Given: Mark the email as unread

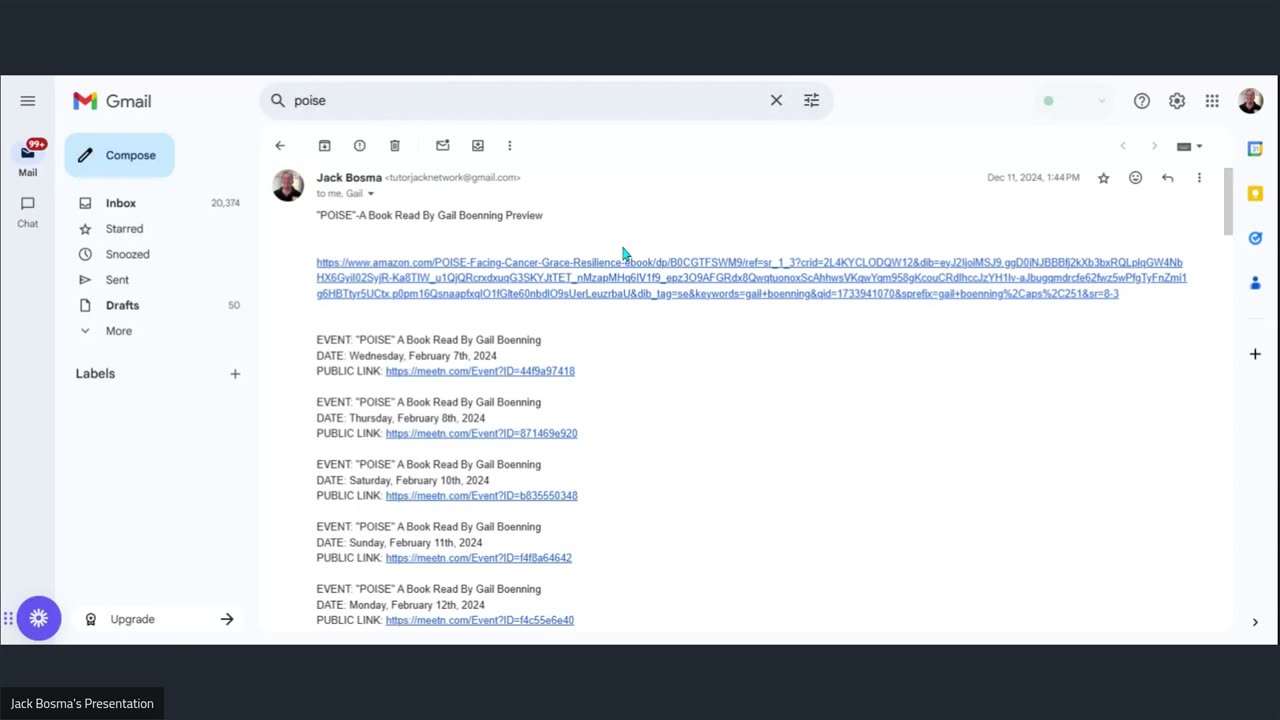Looking at the screenshot, I should (443, 146).
